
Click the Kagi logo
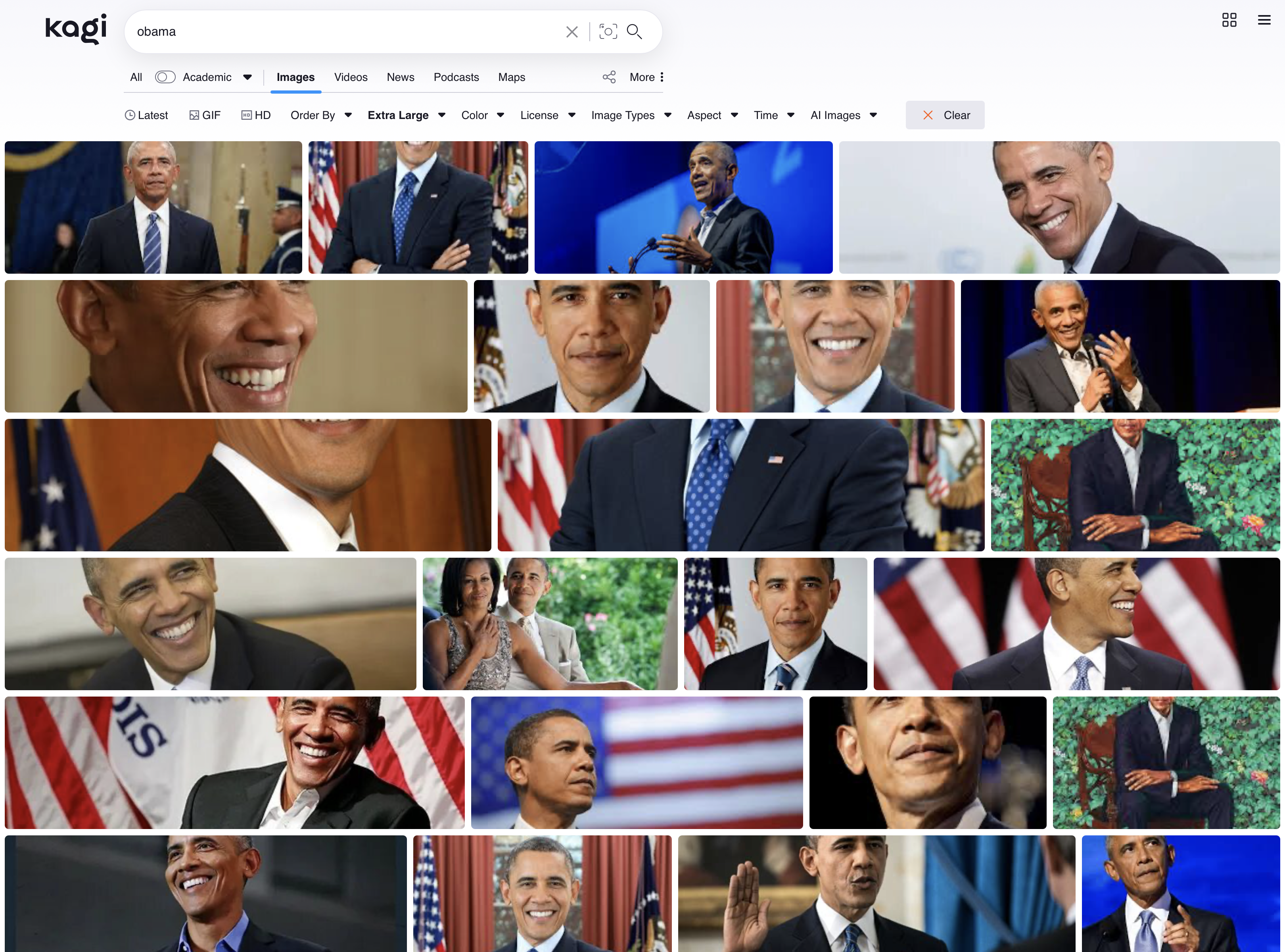pyautogui.click(x=75, y=29)
